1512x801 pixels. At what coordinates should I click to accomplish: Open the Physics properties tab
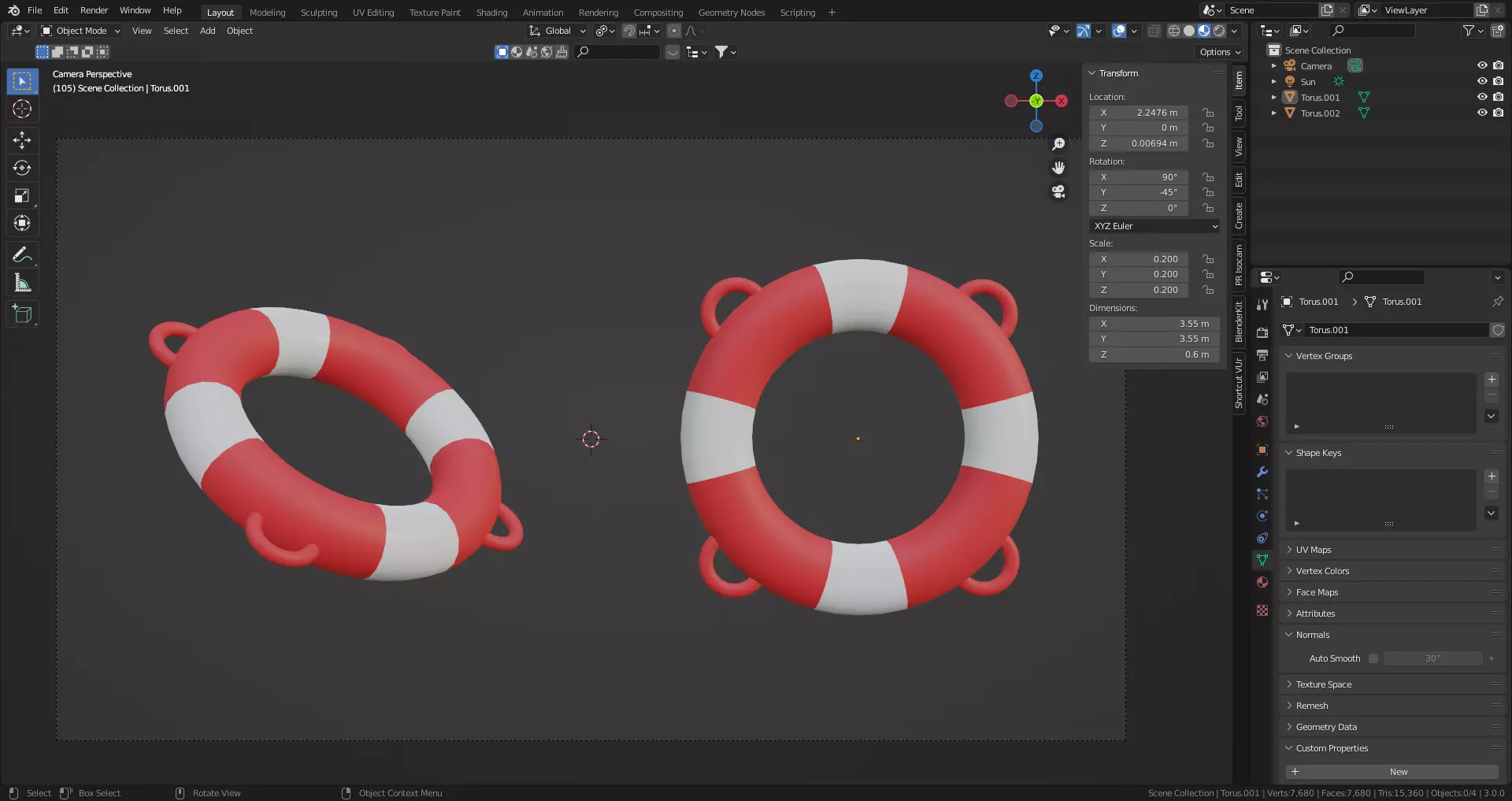[x=1262, y=516]
